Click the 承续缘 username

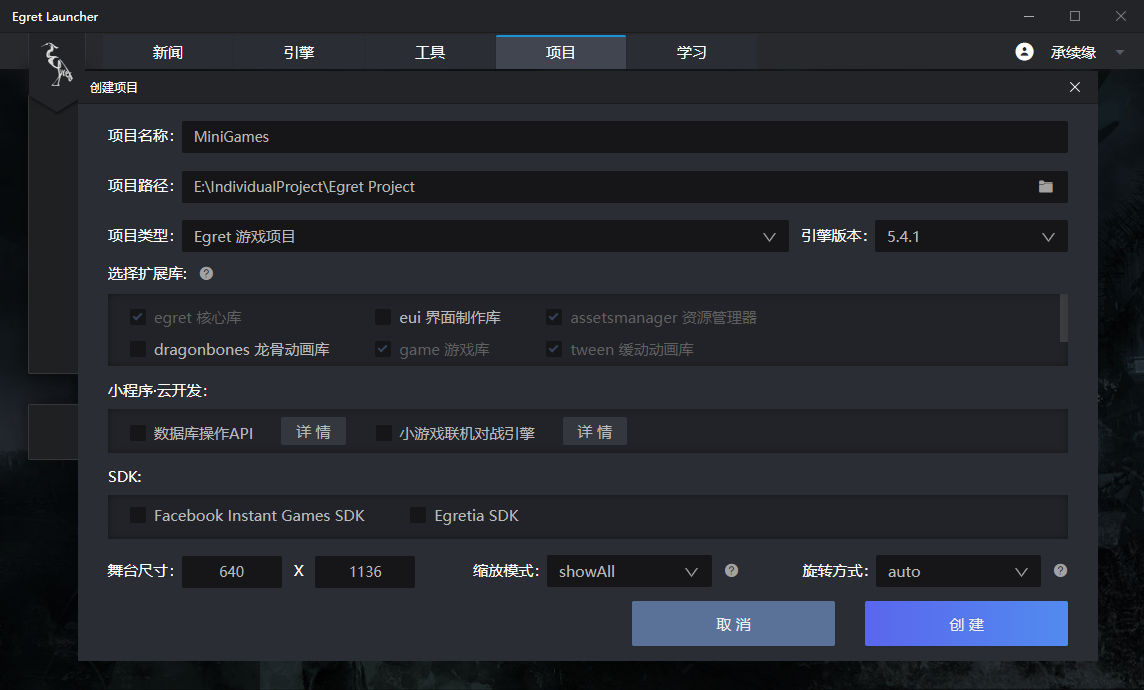[1073, 53]
